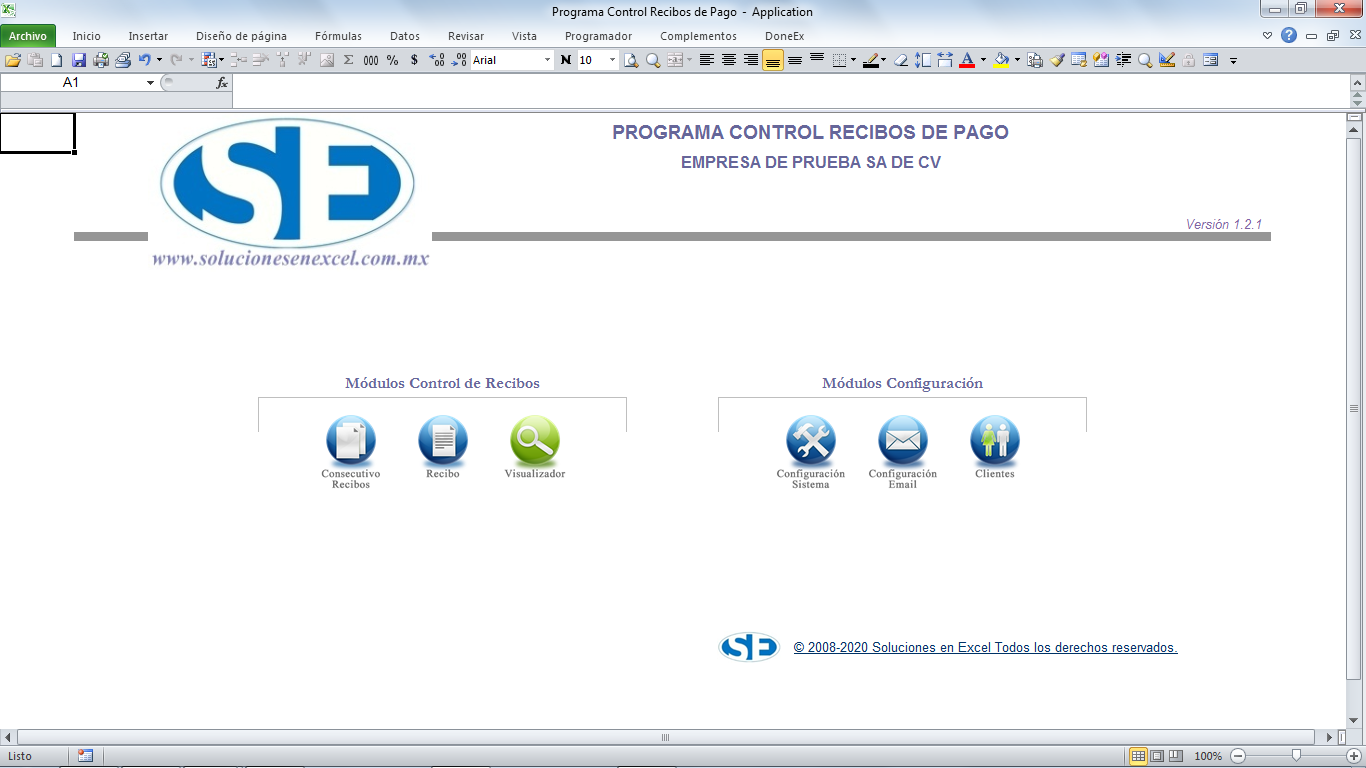Click the eraser clear icon

pyautogui.click(x=901, y=60)
